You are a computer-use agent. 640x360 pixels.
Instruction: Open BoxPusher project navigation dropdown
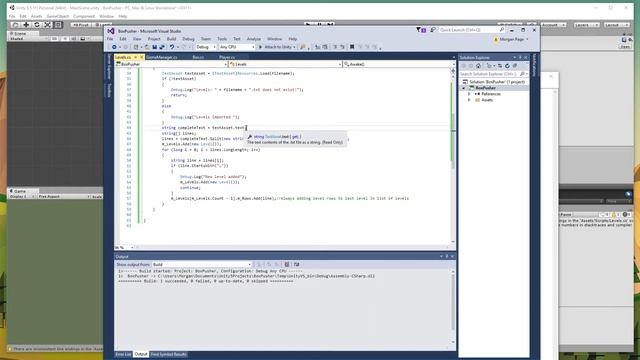[x=171, y=64]
